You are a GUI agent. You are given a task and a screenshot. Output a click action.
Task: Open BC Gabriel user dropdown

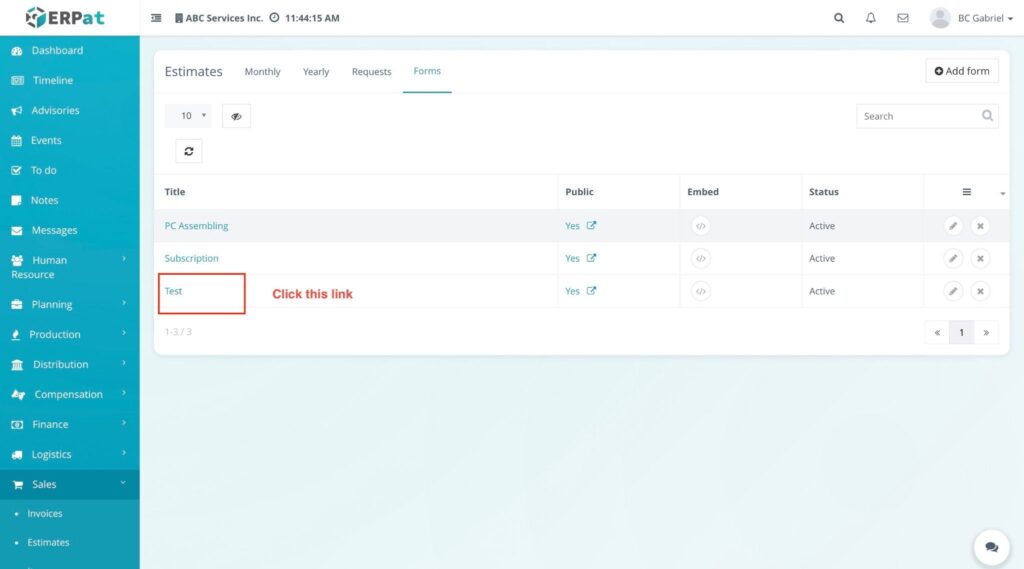(x=972, y=18)
